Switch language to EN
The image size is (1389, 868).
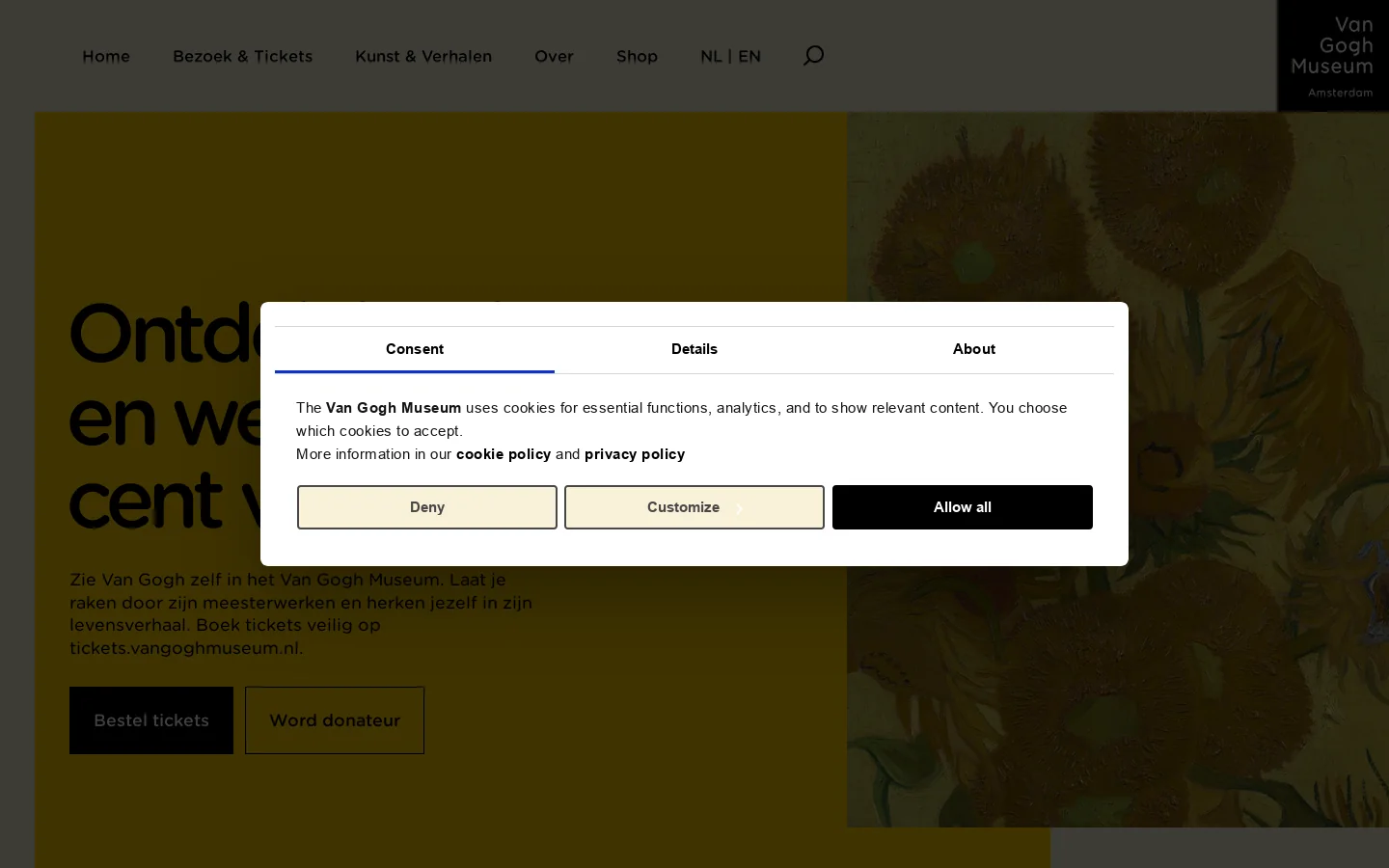pyautogui.click(x=749, y=56)
